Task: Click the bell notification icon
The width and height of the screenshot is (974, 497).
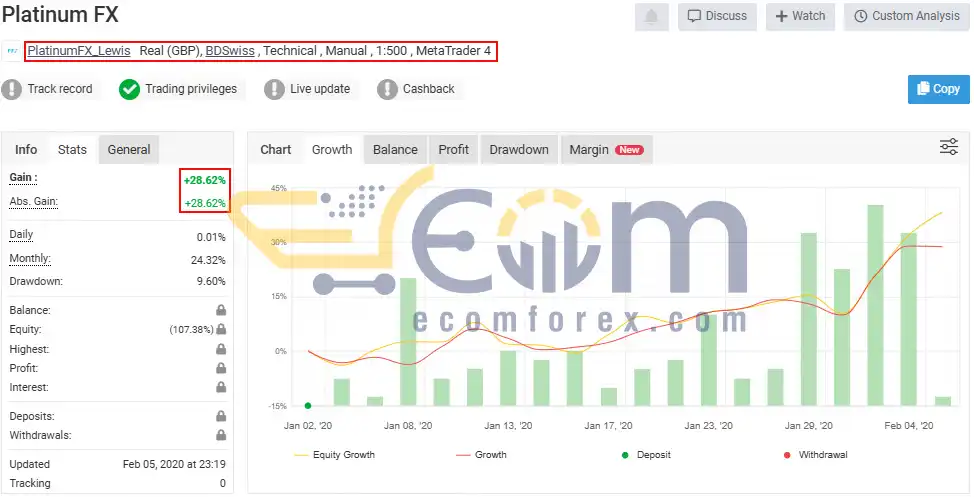Action: [651, 17]
